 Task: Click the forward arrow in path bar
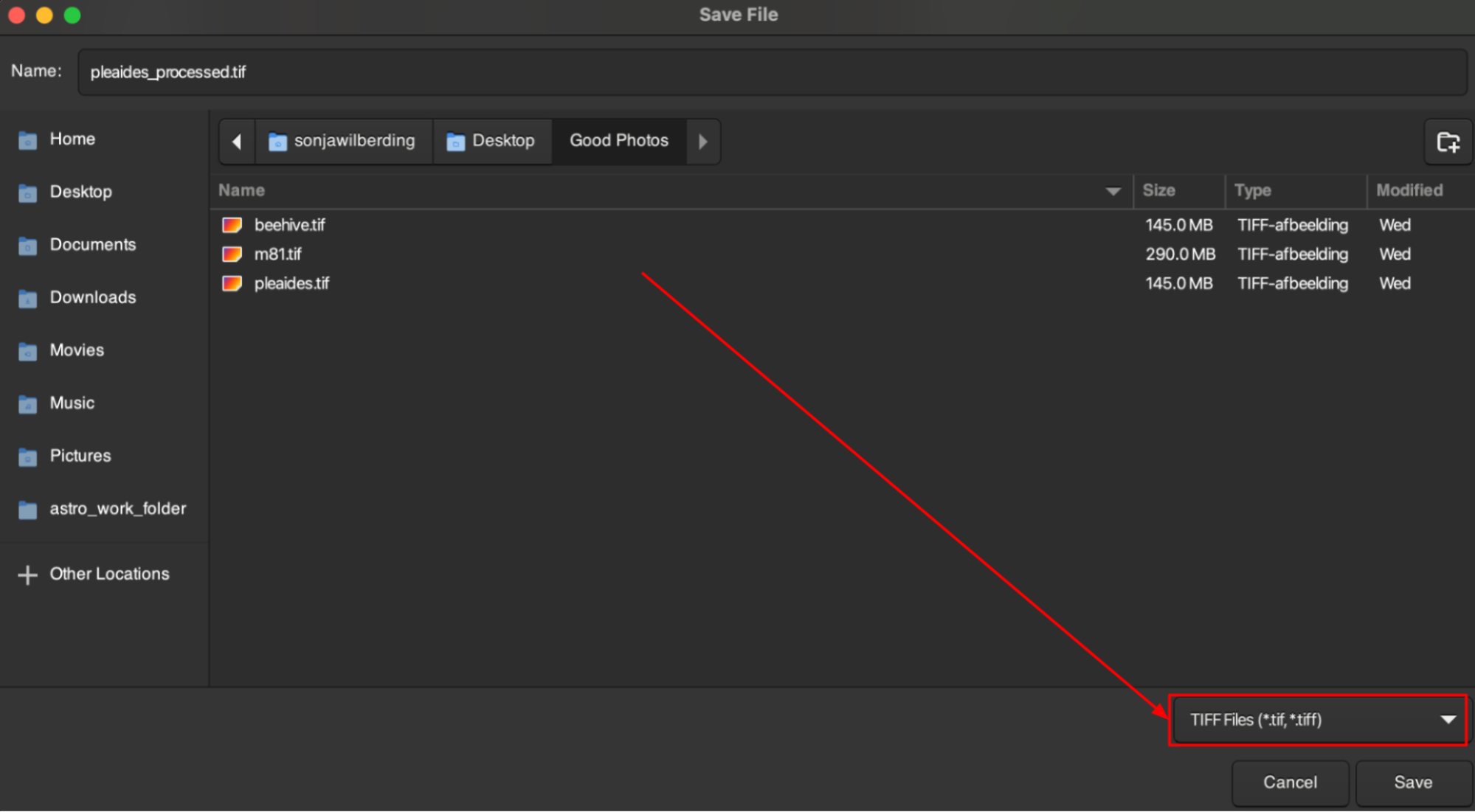coord(702,141)
